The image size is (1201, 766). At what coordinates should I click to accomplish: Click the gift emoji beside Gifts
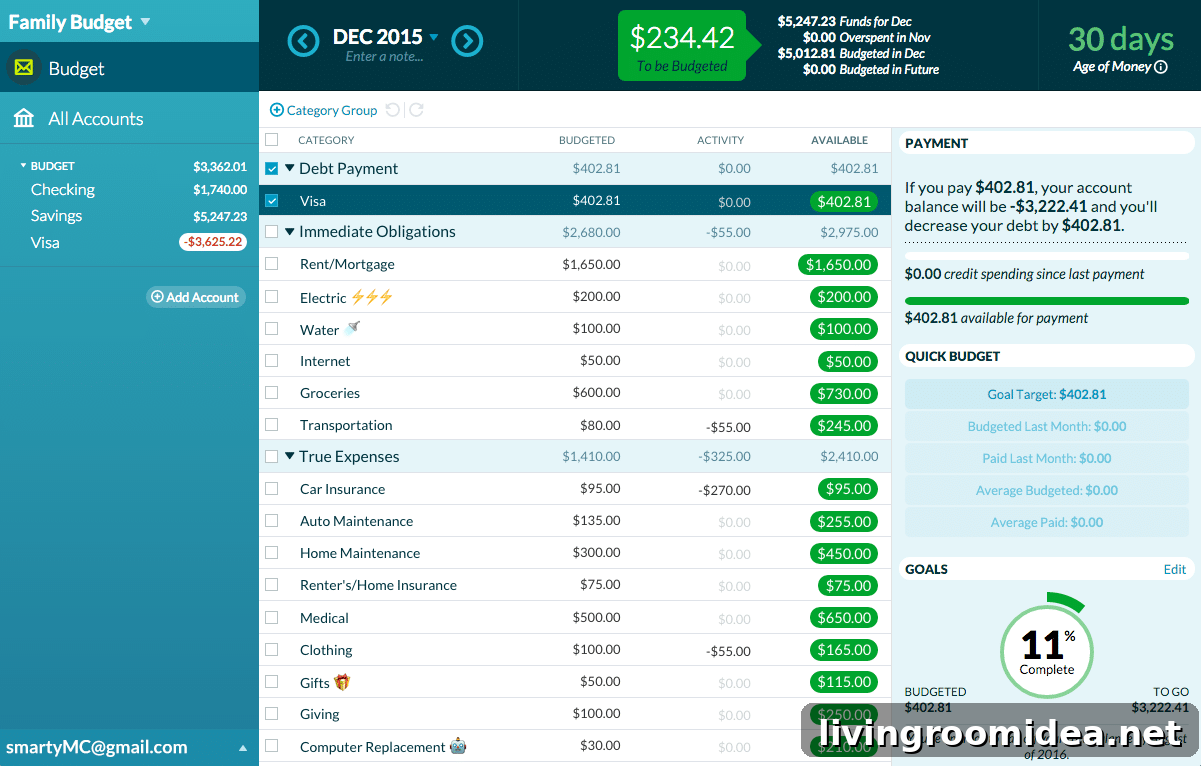point(342,682)
